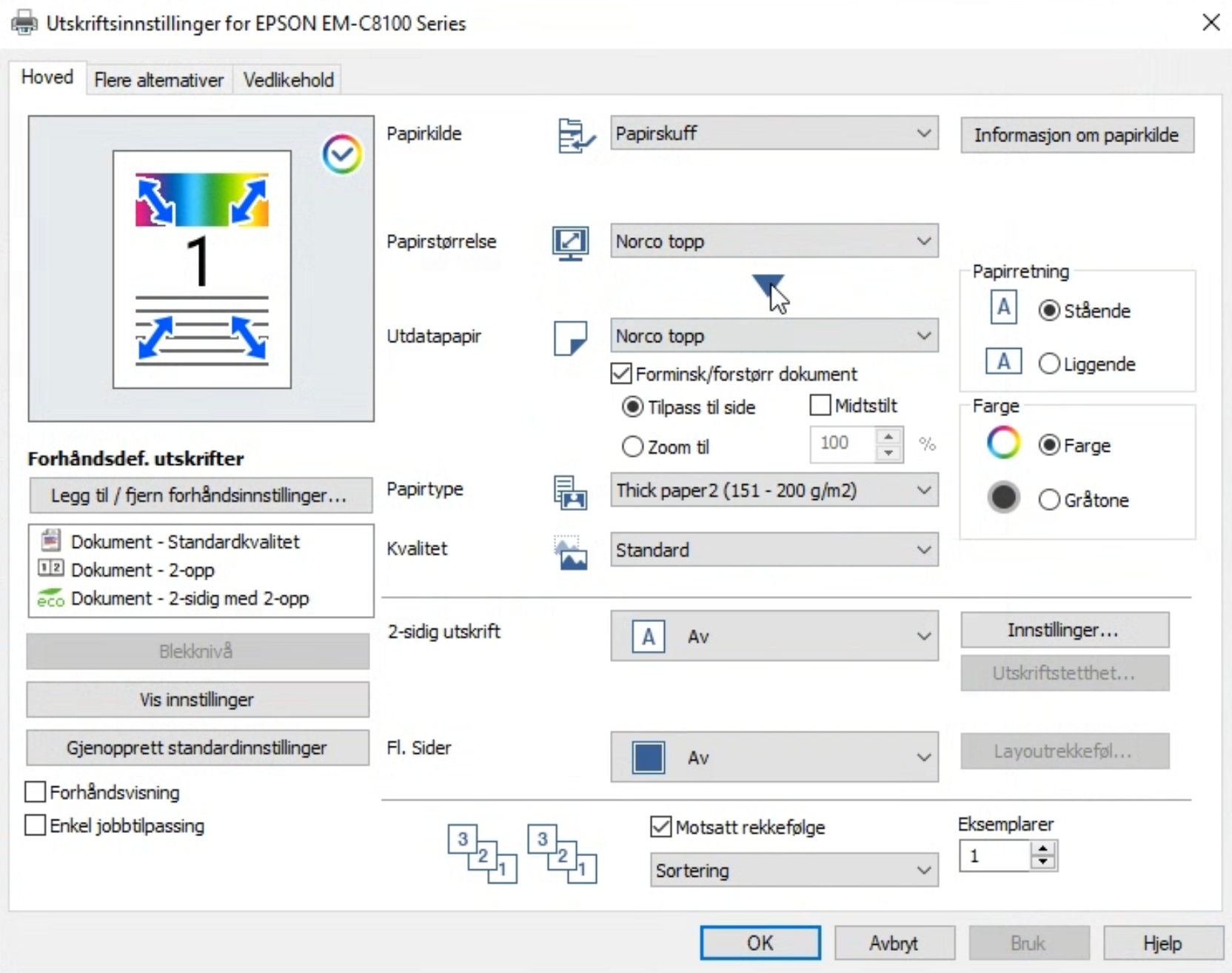Select the Zoom til radio button
Screen dimensions: 1232x973
[x=632, y=447]
